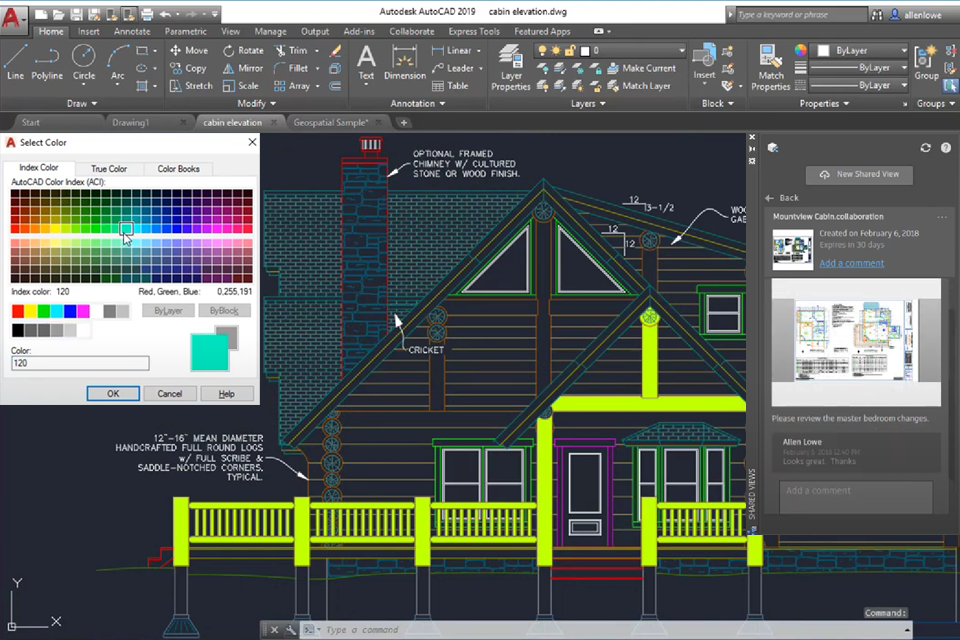
Task: Open Layer Properties manager
Action: coord(511,67)
